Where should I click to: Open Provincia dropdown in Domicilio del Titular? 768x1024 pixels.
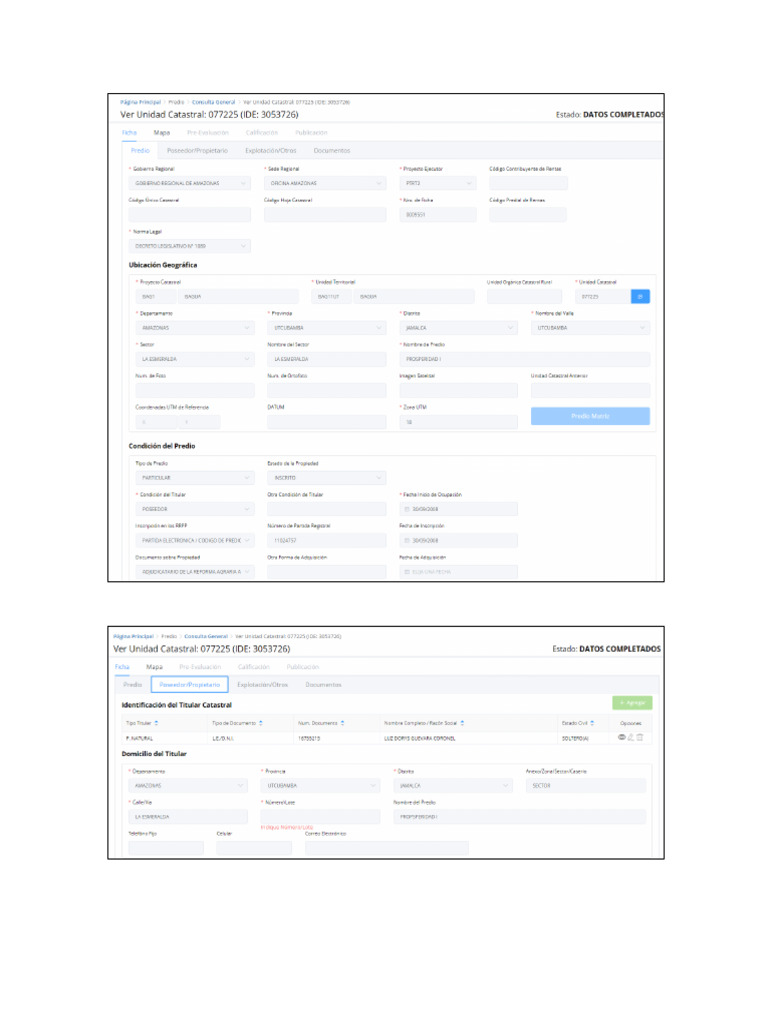coord(320,786)
